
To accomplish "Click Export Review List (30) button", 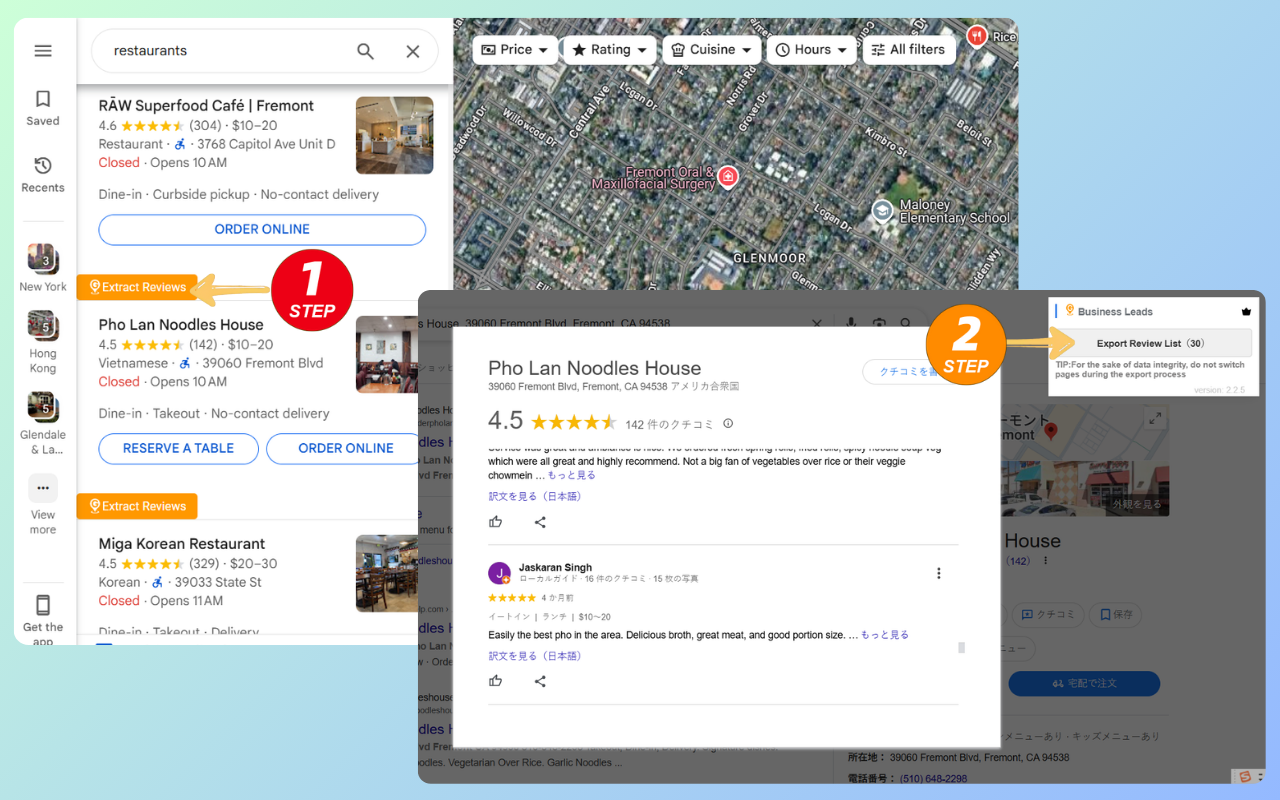I will coord(1150,343).
